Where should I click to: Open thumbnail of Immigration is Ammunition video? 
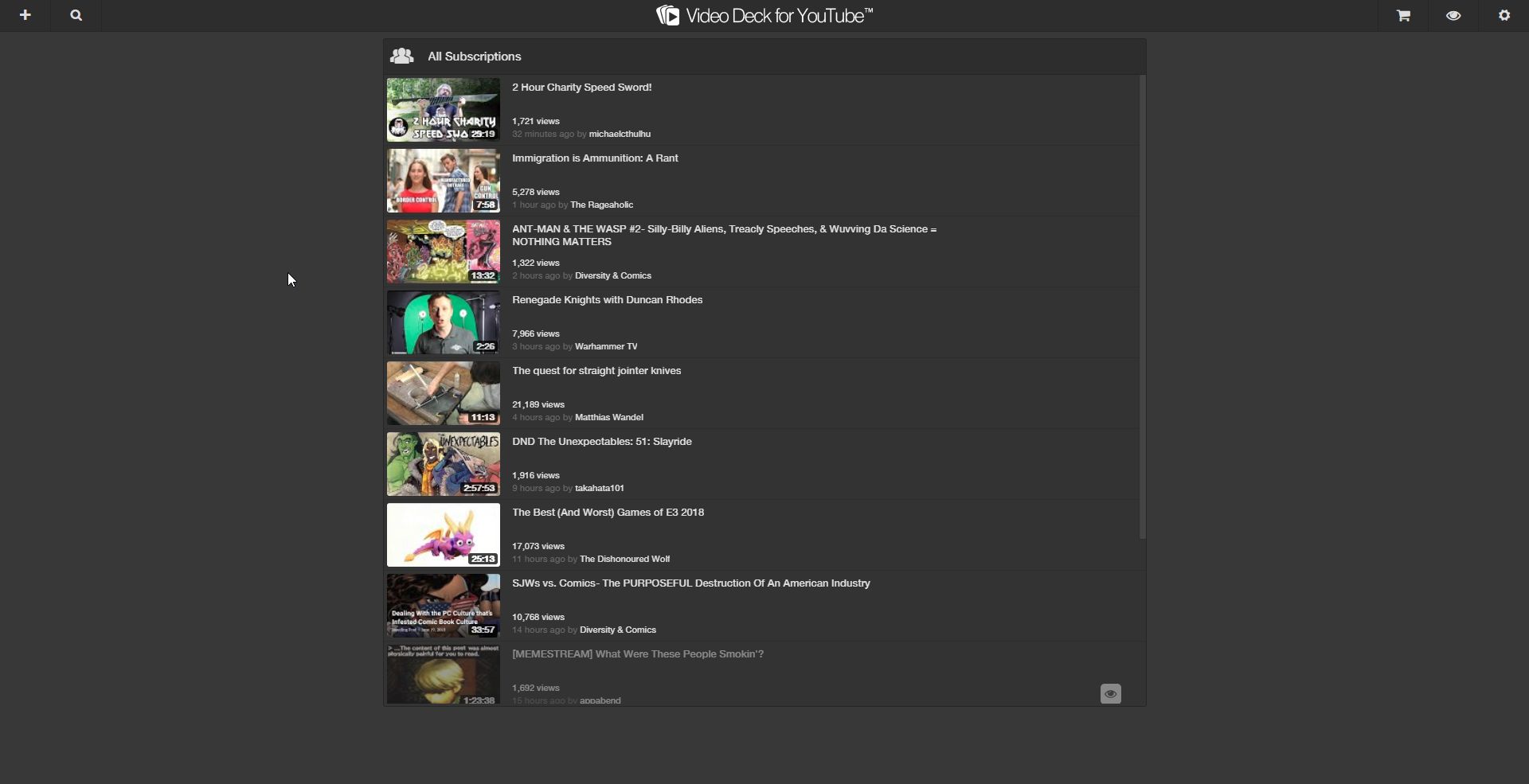click(x=444, y=181)
